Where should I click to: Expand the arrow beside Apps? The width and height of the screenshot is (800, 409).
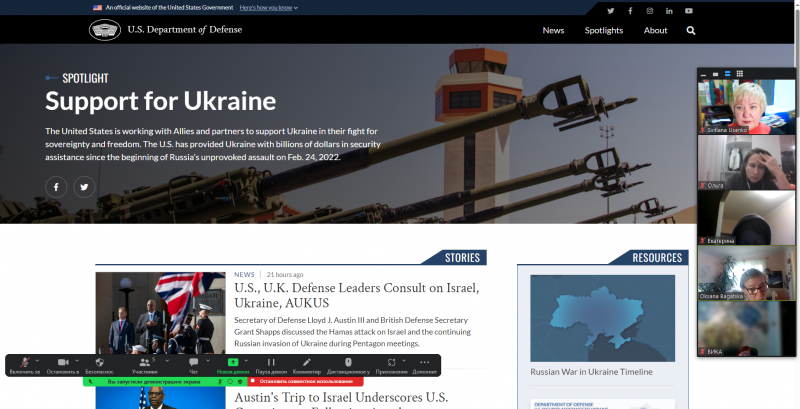pos(404,361)
